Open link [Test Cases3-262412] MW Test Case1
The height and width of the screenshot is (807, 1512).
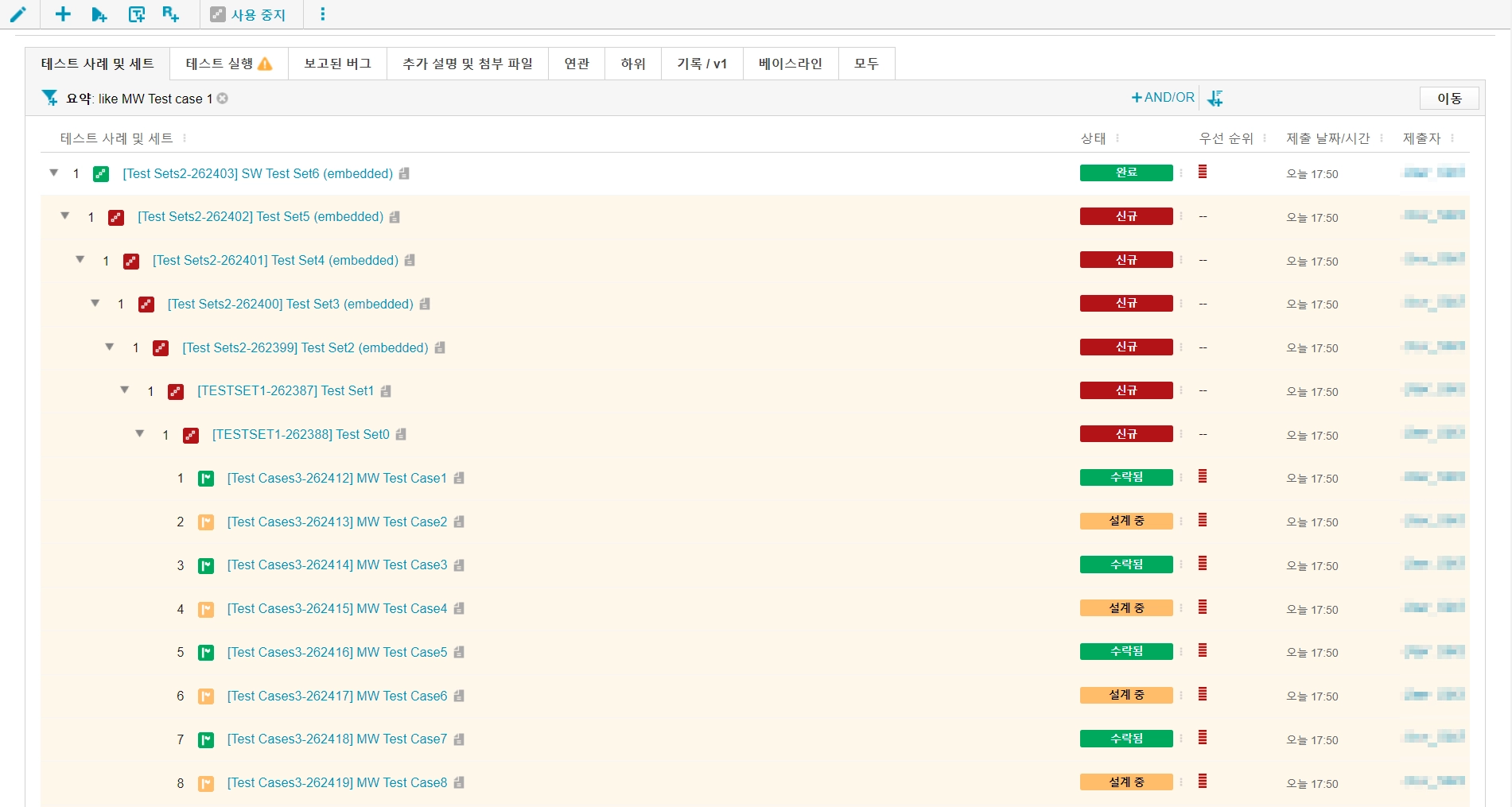point(337,478)
